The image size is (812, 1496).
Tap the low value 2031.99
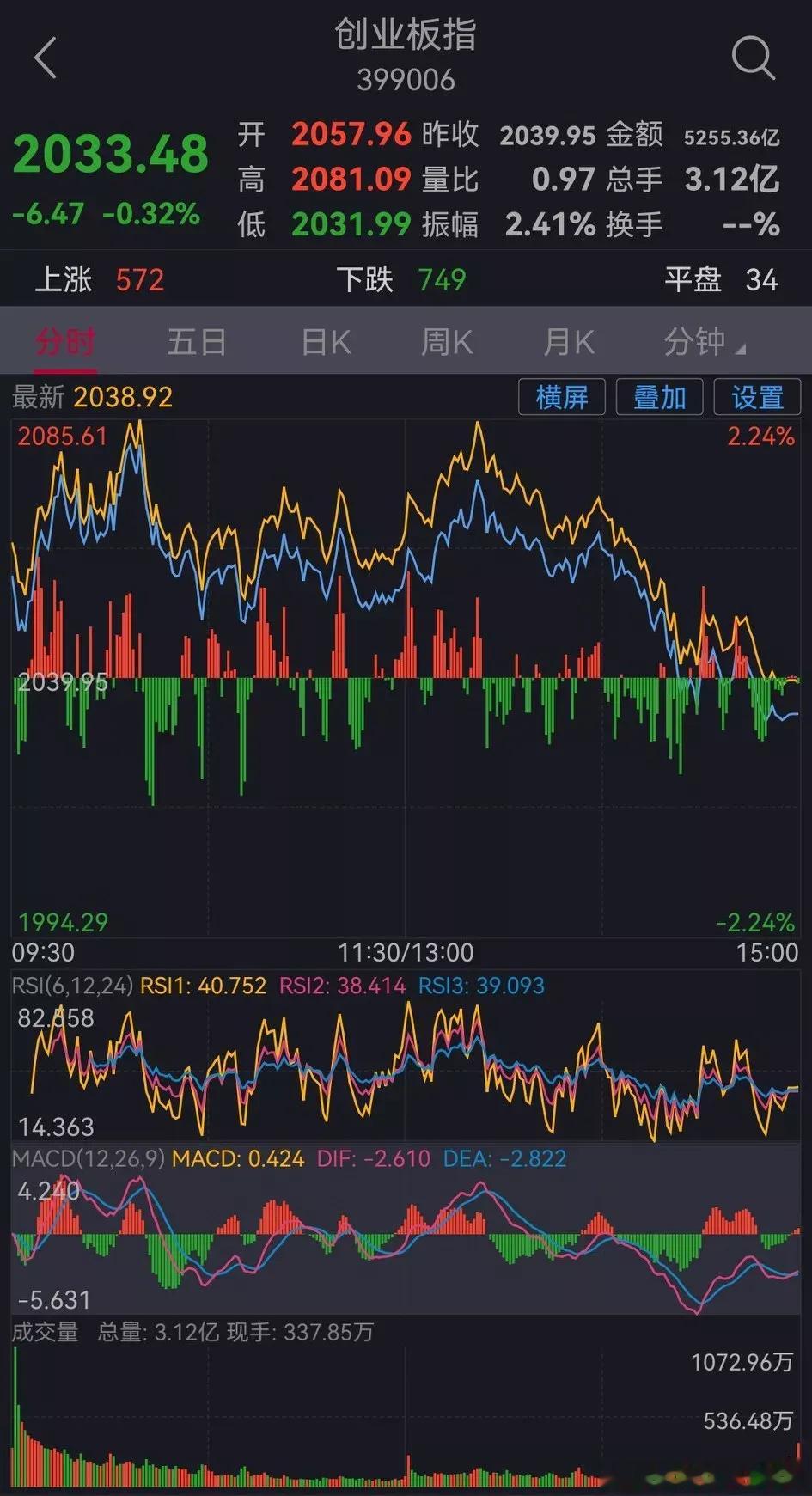click(x=351, y=224)
